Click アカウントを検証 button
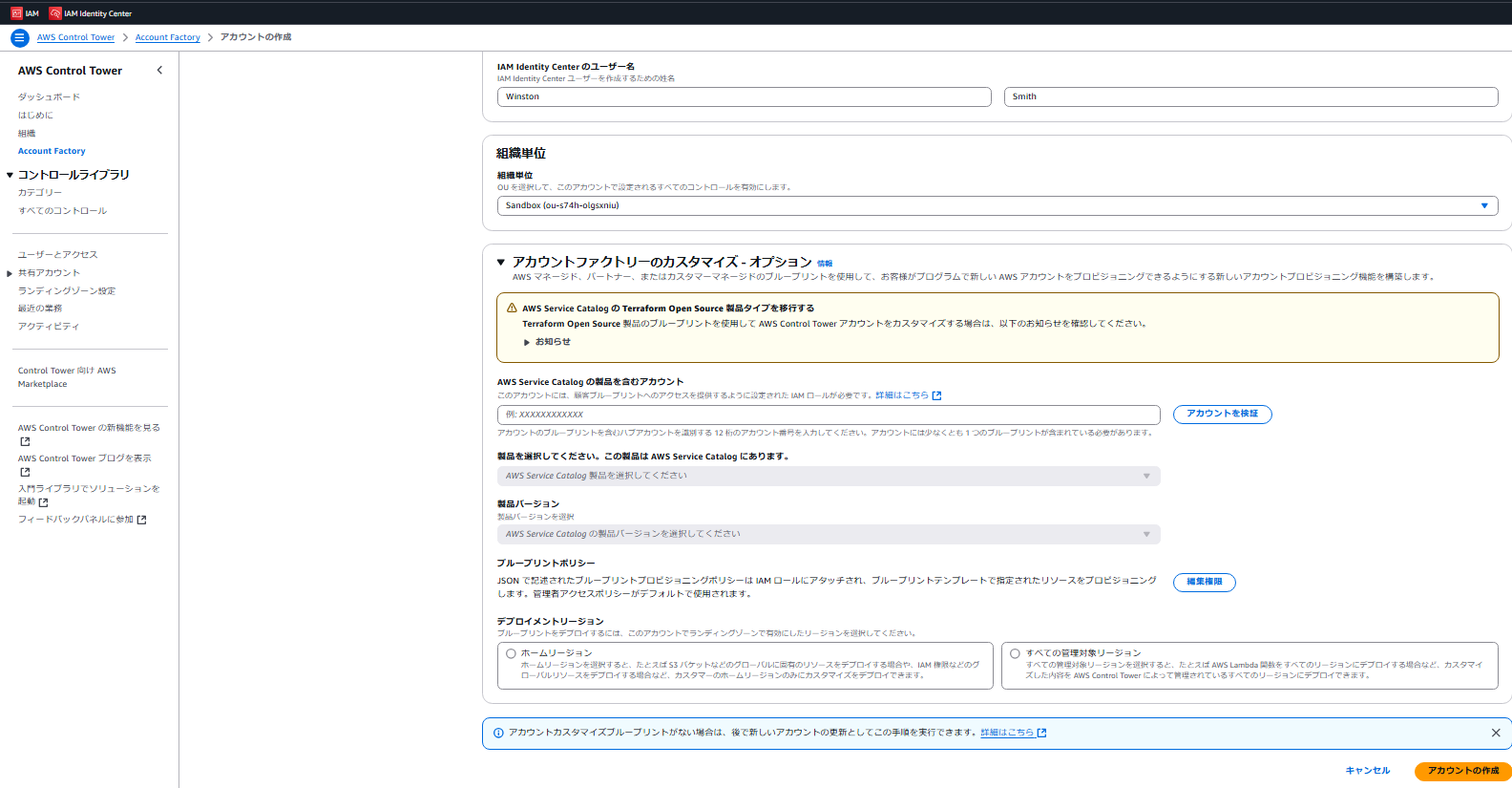 pyautogui.click(x=1223, y=414)
